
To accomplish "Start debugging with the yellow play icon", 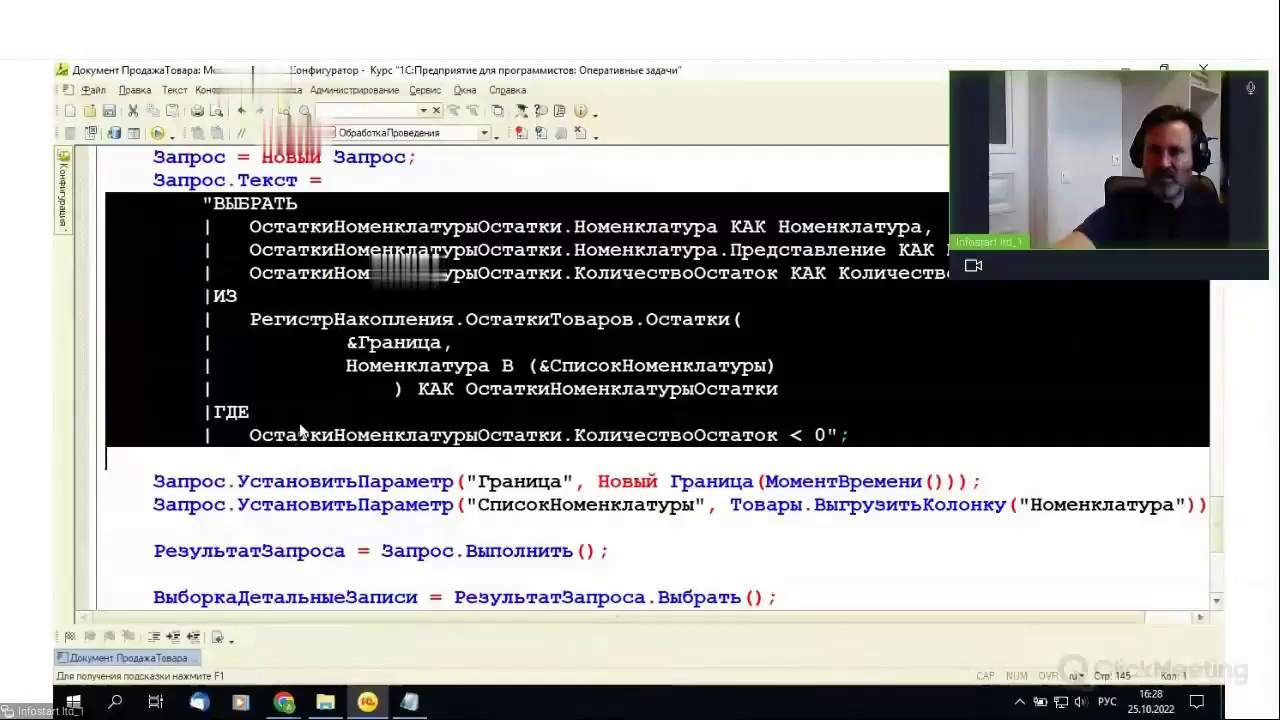I will 157,133.
